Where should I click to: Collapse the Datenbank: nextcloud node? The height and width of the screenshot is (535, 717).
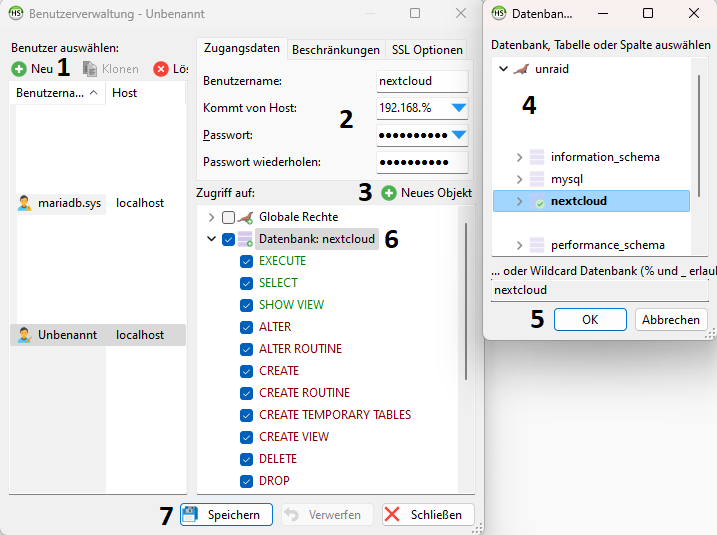[211, 239]
